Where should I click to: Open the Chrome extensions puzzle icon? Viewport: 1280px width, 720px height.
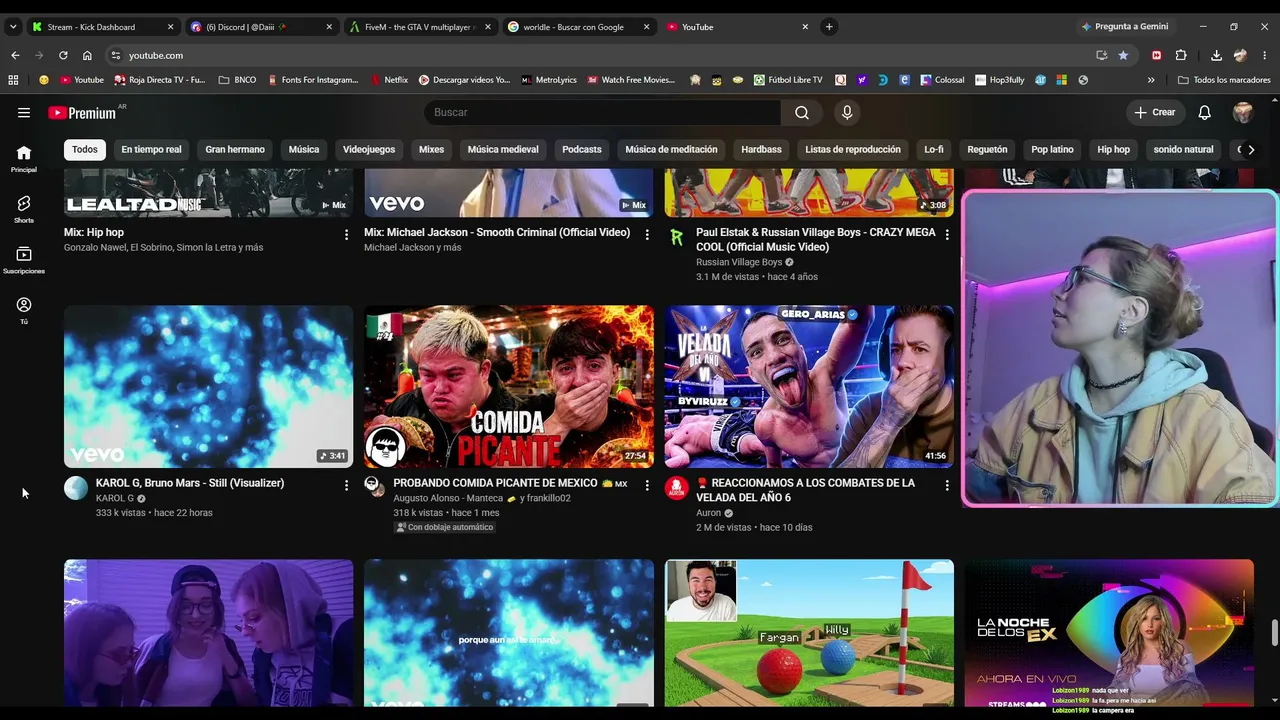(x=1181, y=55)
